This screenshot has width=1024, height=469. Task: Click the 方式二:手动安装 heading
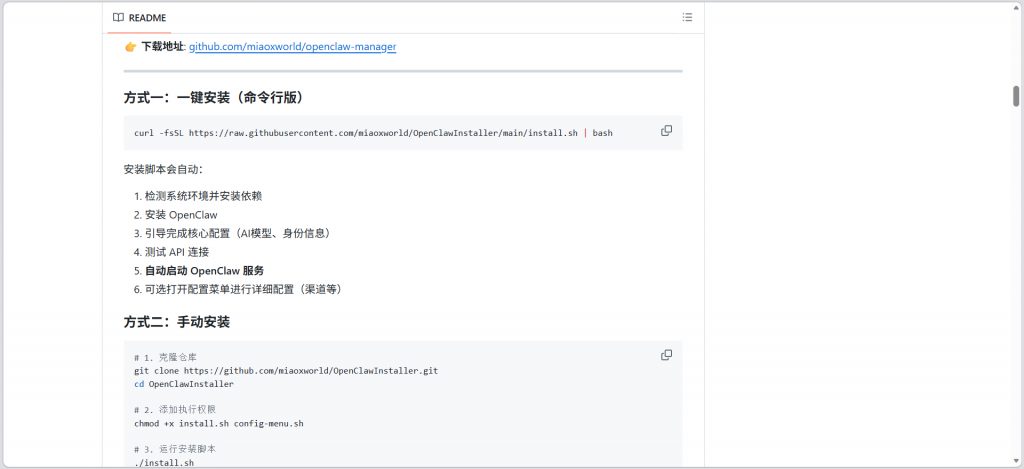176,322
